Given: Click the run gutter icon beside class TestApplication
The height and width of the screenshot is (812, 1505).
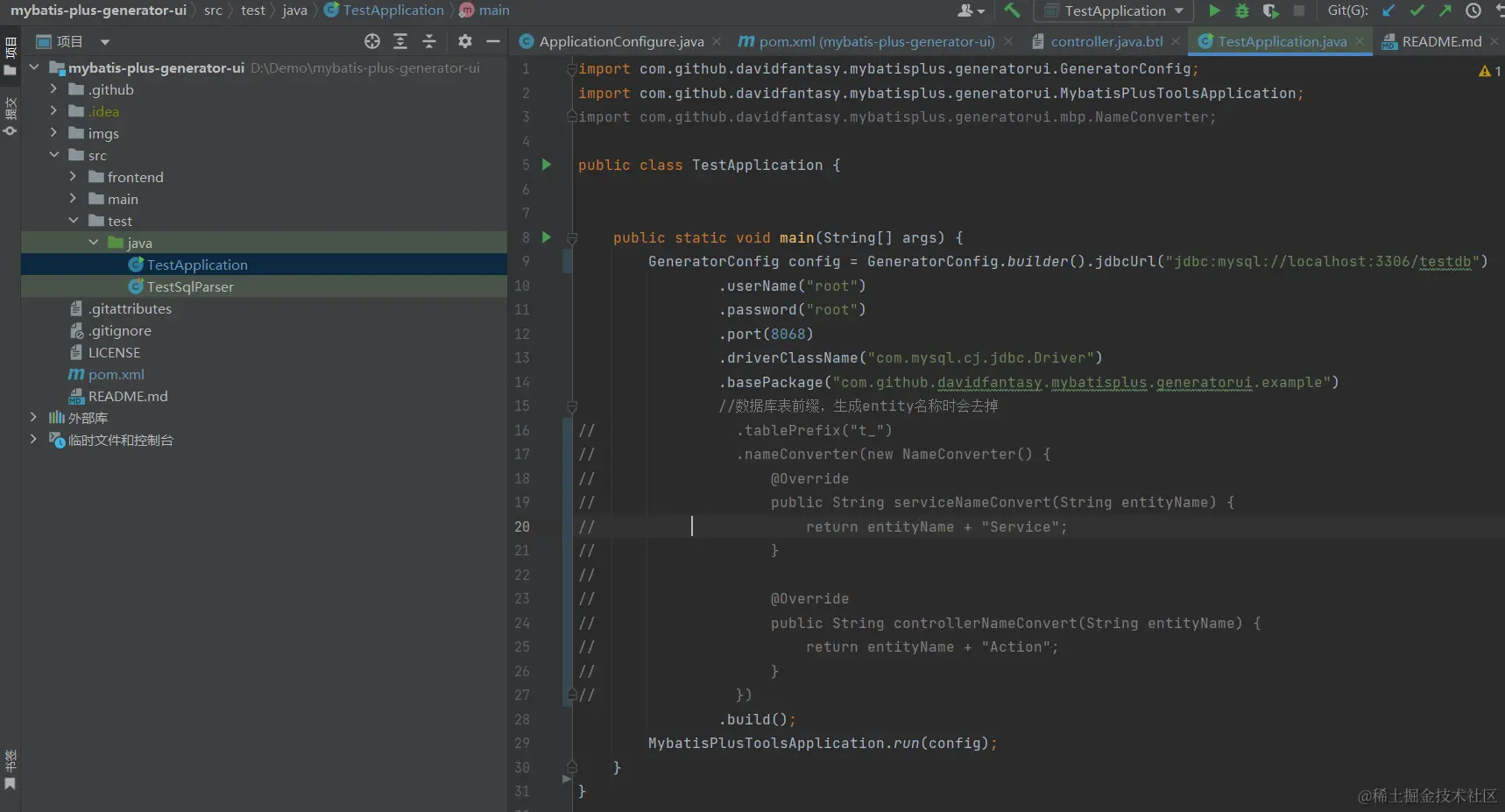Looking at the screenshot, I should click(547, 165).
